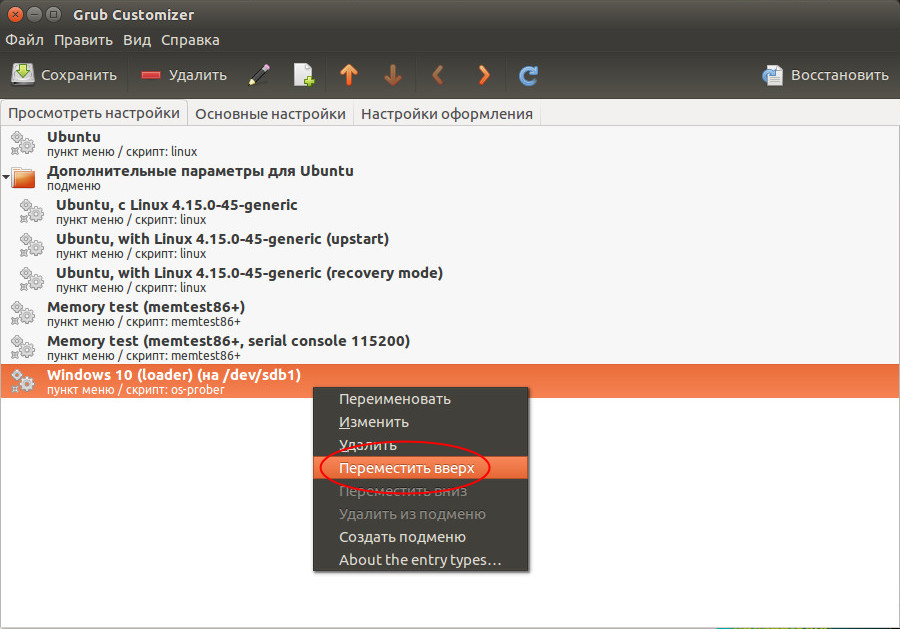Click gear icon of Memory test (memtest86+)
900x629 pixels.
click(x=23, y=313)
